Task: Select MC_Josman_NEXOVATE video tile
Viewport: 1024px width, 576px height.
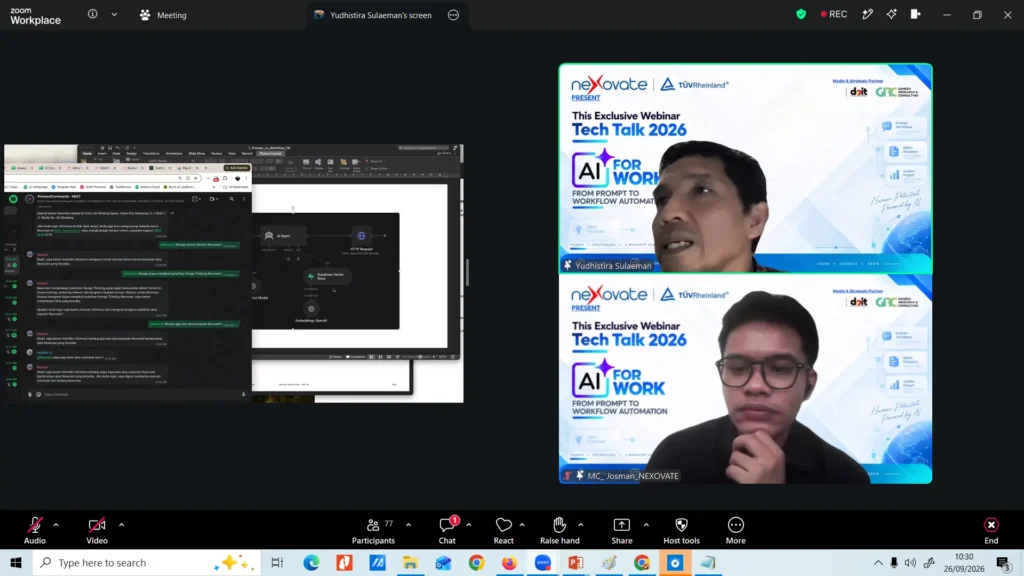Action: (x=745, y=379)
